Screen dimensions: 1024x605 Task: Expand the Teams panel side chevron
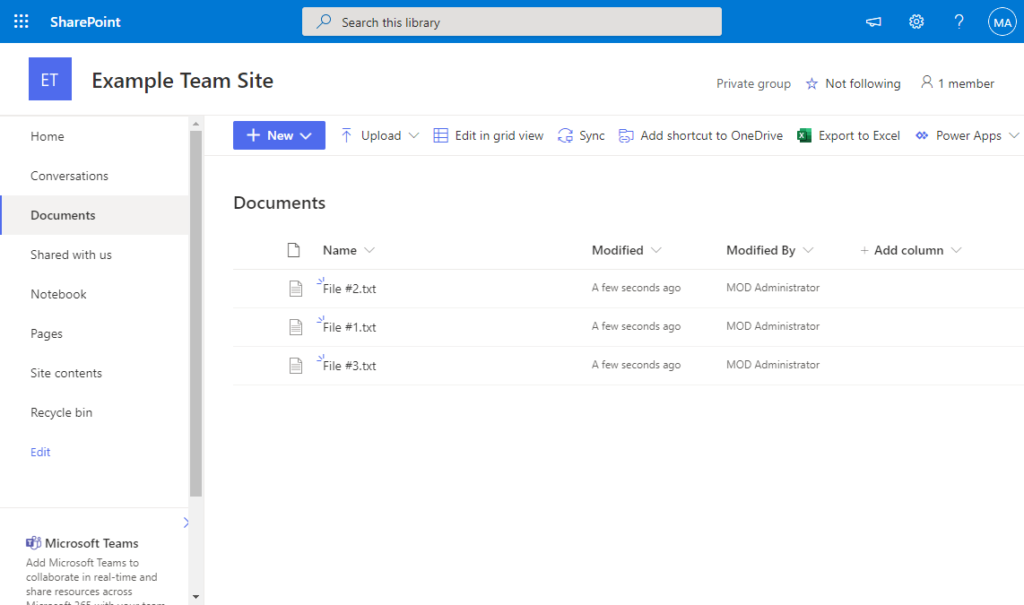[x=185, y=523]
